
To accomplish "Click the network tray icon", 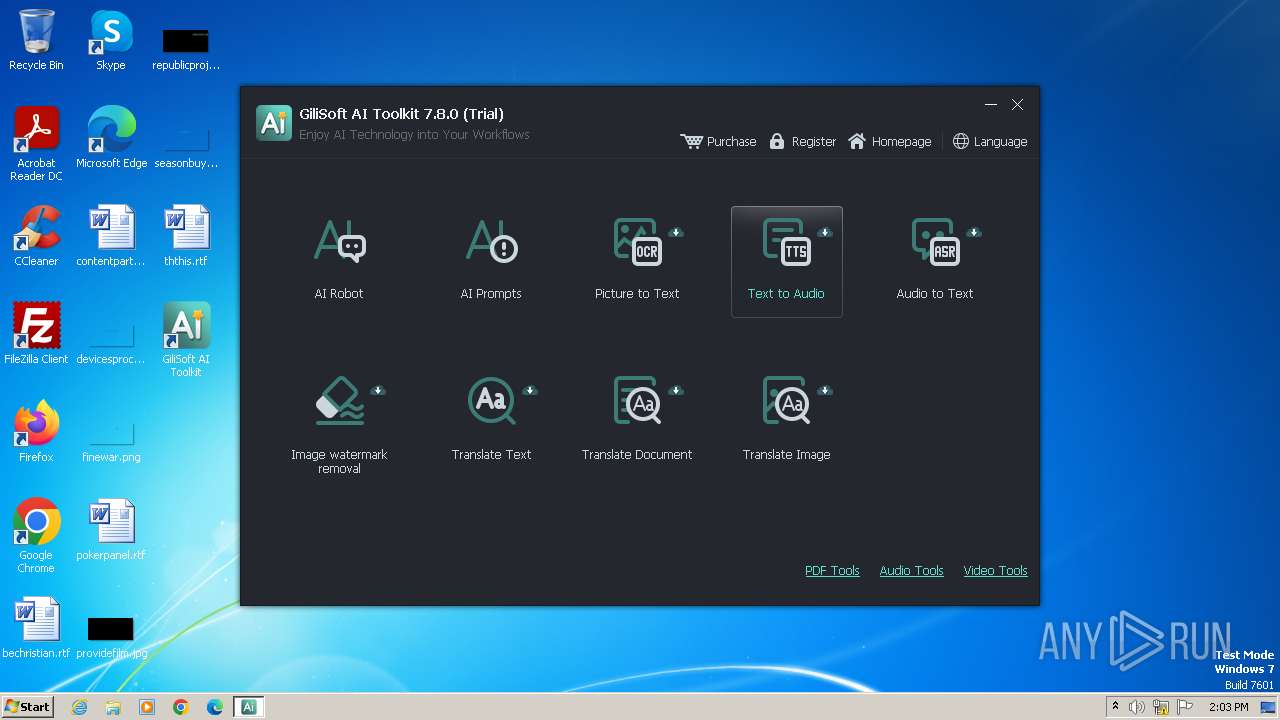I will point(1161,707).
